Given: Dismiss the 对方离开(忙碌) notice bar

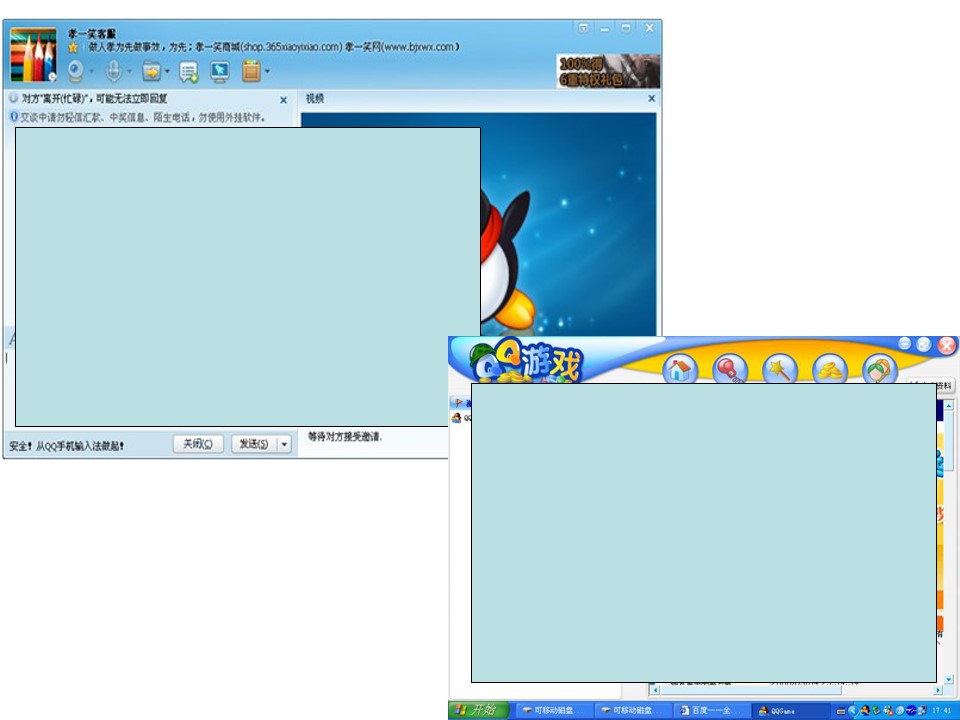Looking at the screenshot, I should (283, 100).
